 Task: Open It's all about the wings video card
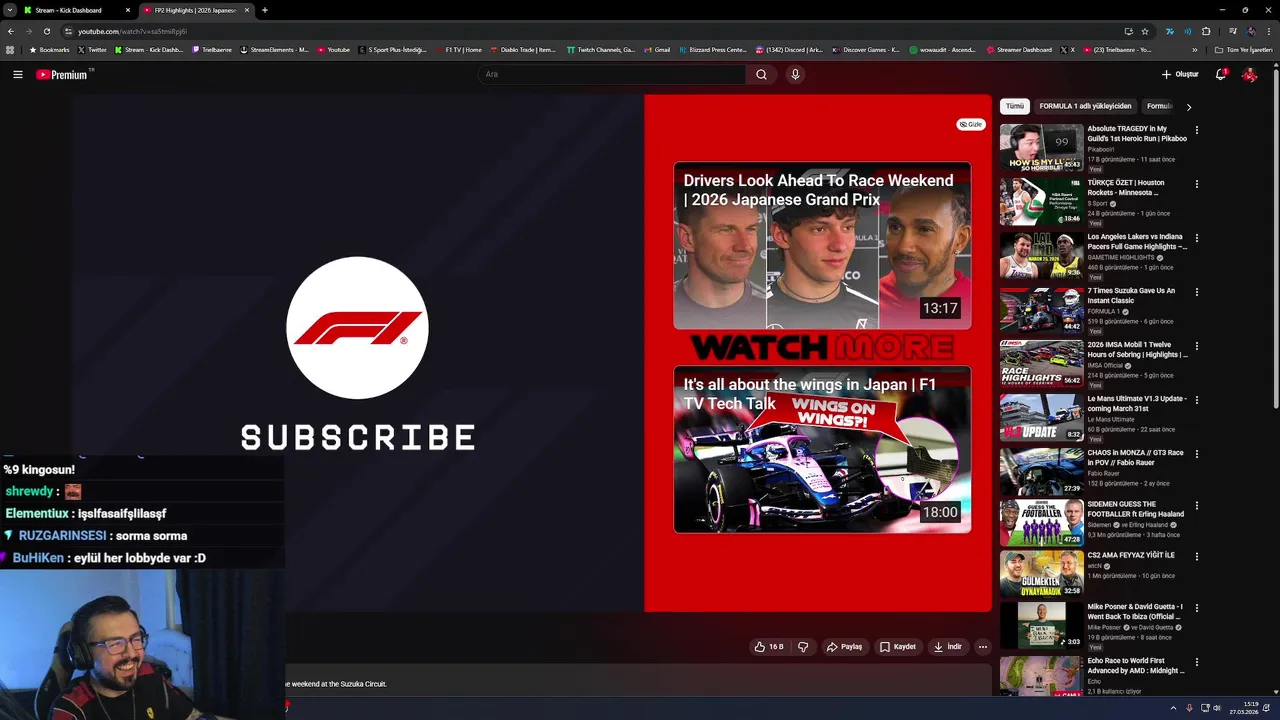(822, 450)
